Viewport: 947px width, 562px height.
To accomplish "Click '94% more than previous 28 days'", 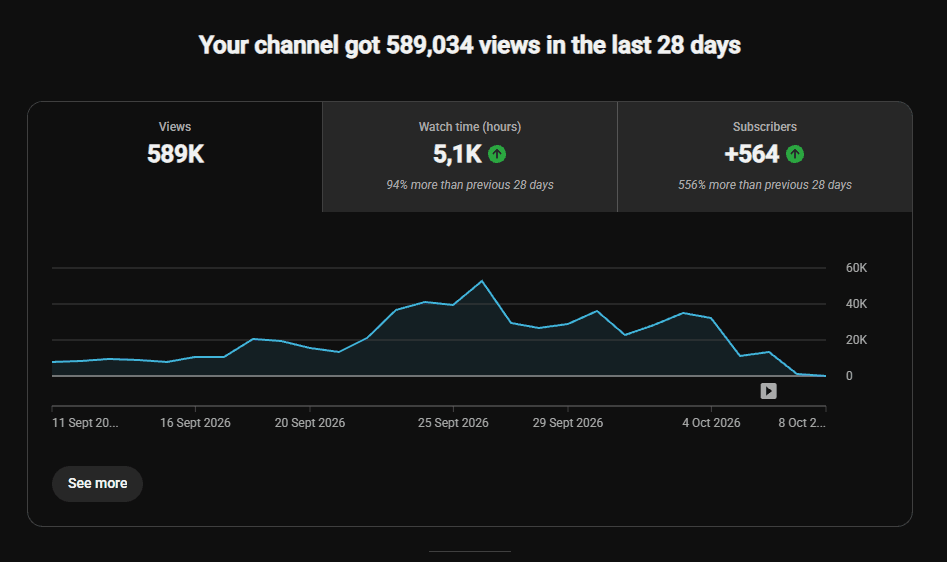I will 470,185.
